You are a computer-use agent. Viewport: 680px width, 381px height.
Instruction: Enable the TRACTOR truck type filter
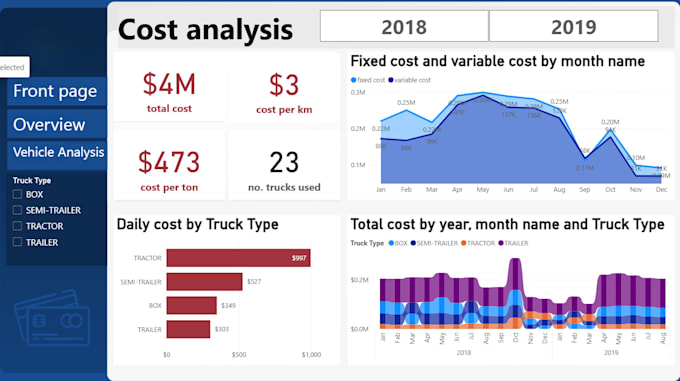pyautogui.click(x=17, y=226)
